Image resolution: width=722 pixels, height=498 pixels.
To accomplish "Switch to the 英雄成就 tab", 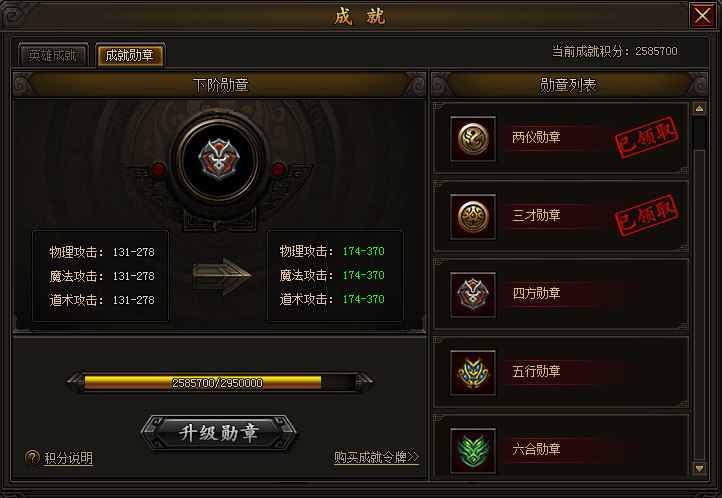I will (x=52, y=55).
